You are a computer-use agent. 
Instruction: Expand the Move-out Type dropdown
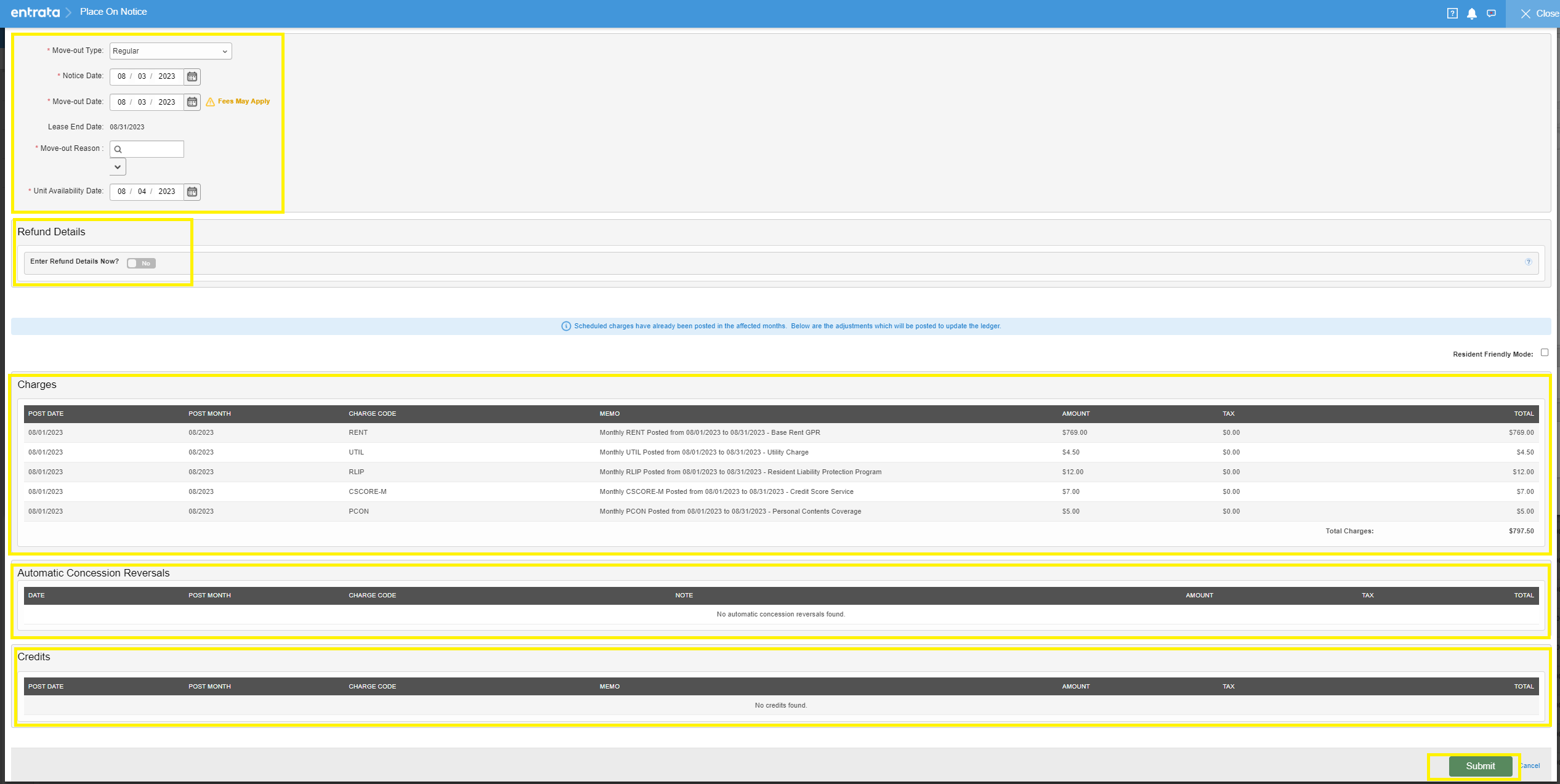pos(171,51)
